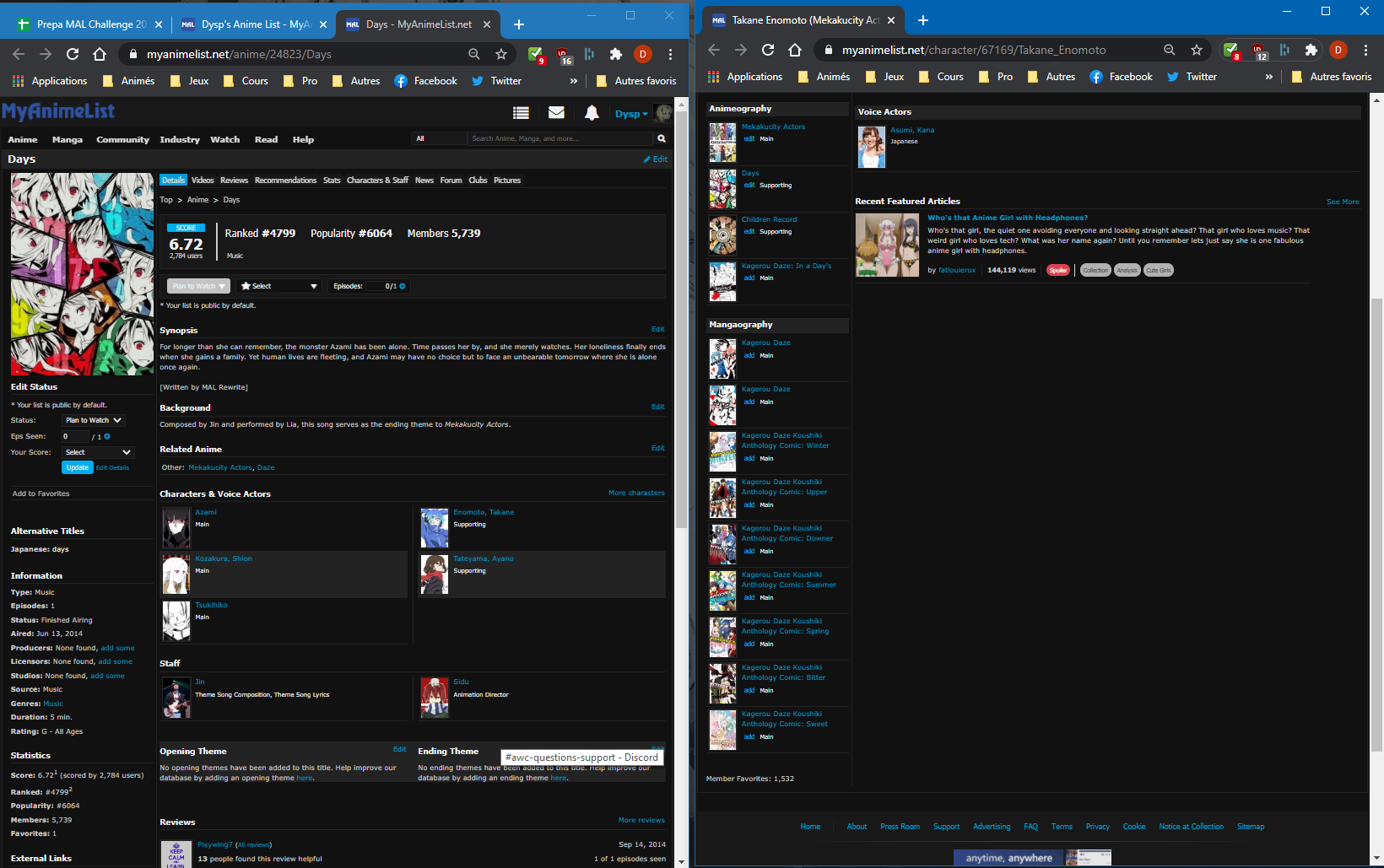Expand the search category 'All' dropdown

[439, 138]
